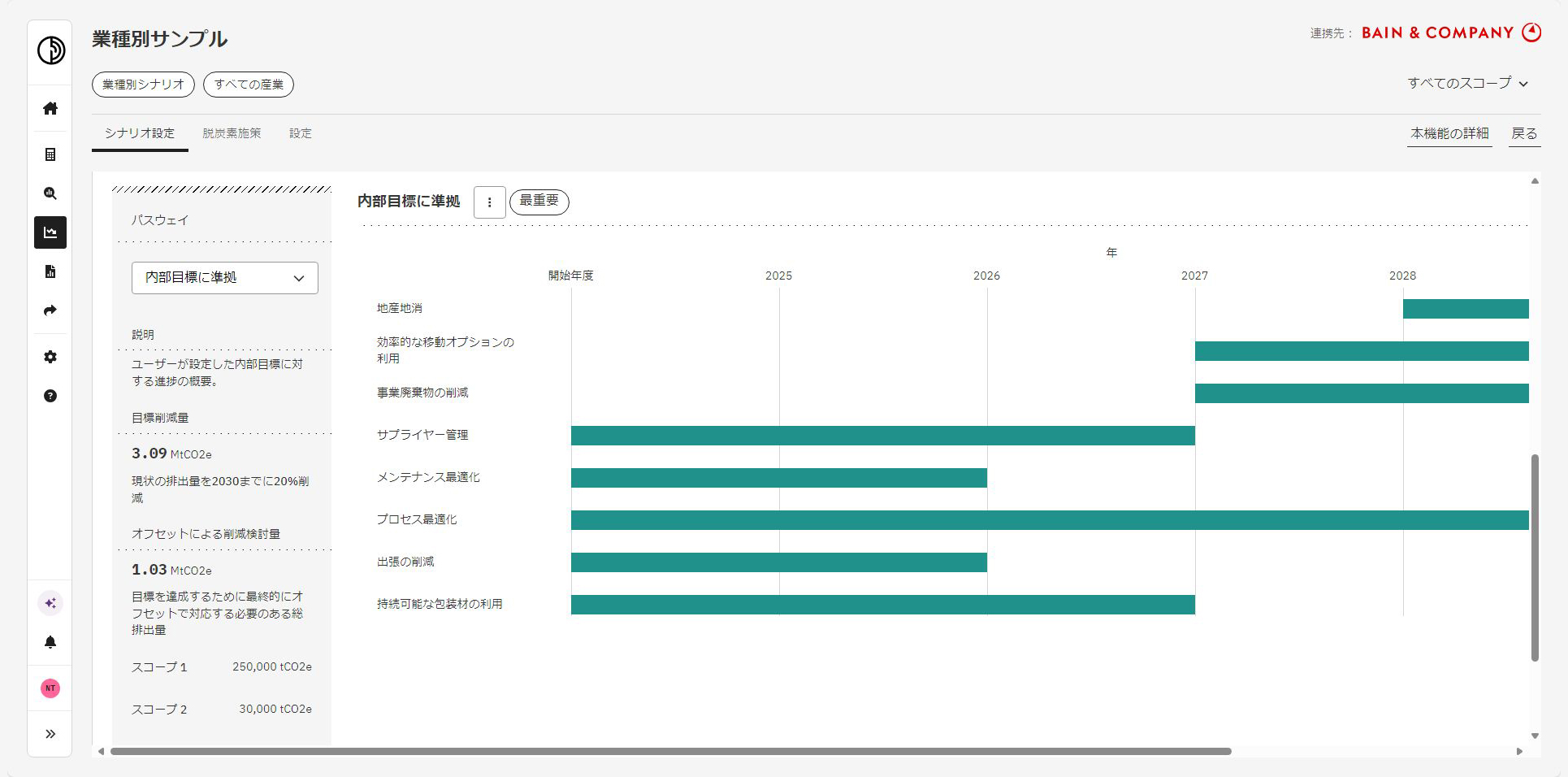This screenshot has height=777, width=1568.
Task: Open settings gear icon in sidebar
Action: click(50, 357)
